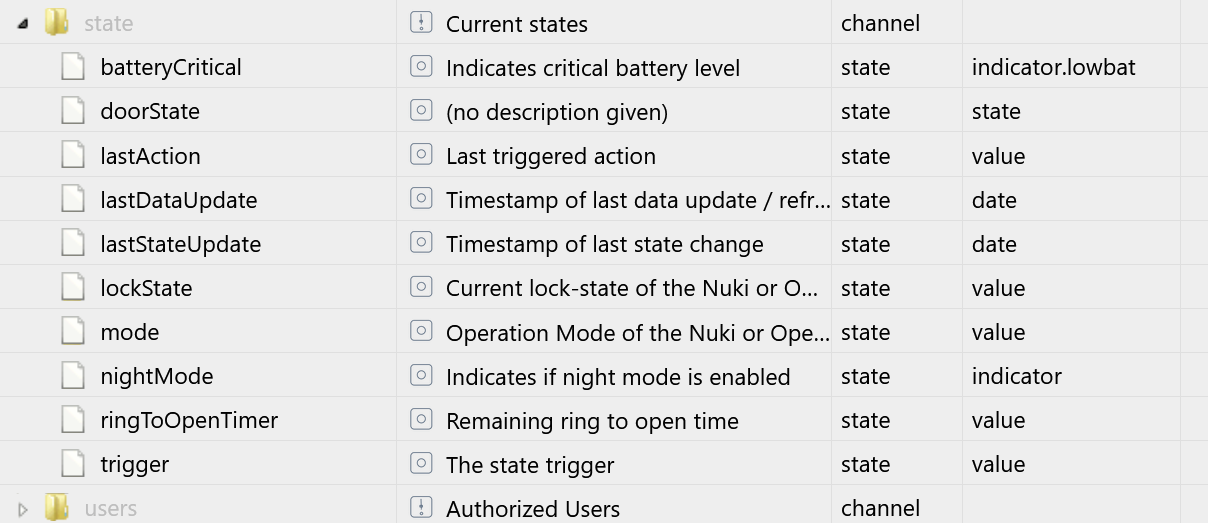Screen dimensions: 1208x523
Task: Click the batteryCritical file icon
Action: (x=72, y=67)
